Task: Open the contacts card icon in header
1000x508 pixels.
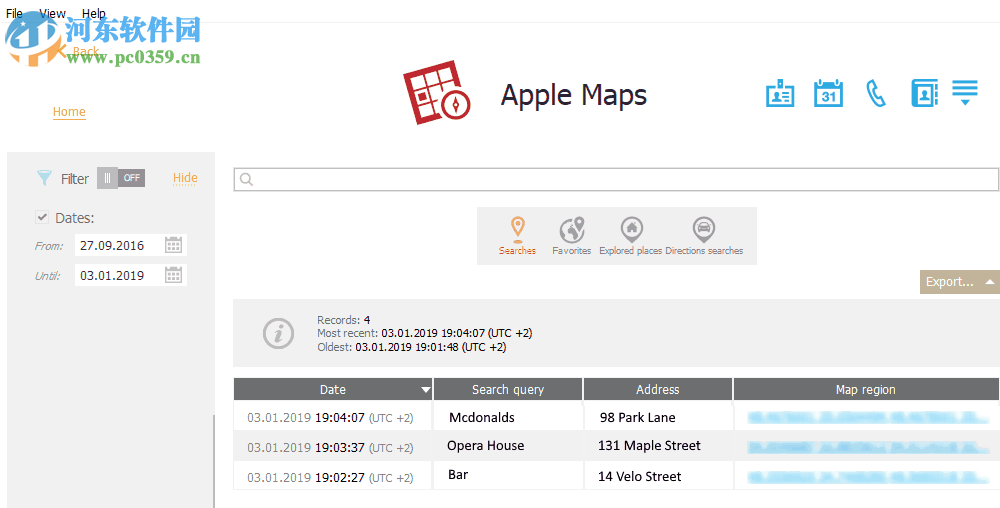Action: [779, 94]
